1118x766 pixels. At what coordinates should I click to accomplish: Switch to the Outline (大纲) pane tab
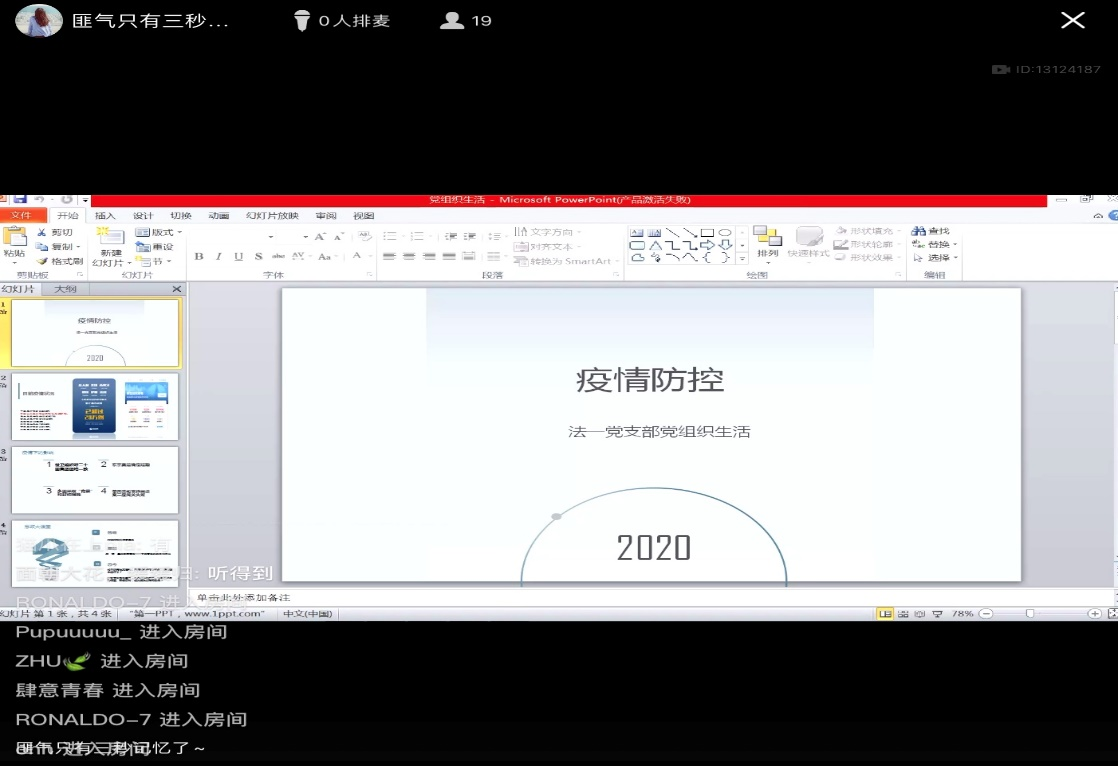pos(65,289)
